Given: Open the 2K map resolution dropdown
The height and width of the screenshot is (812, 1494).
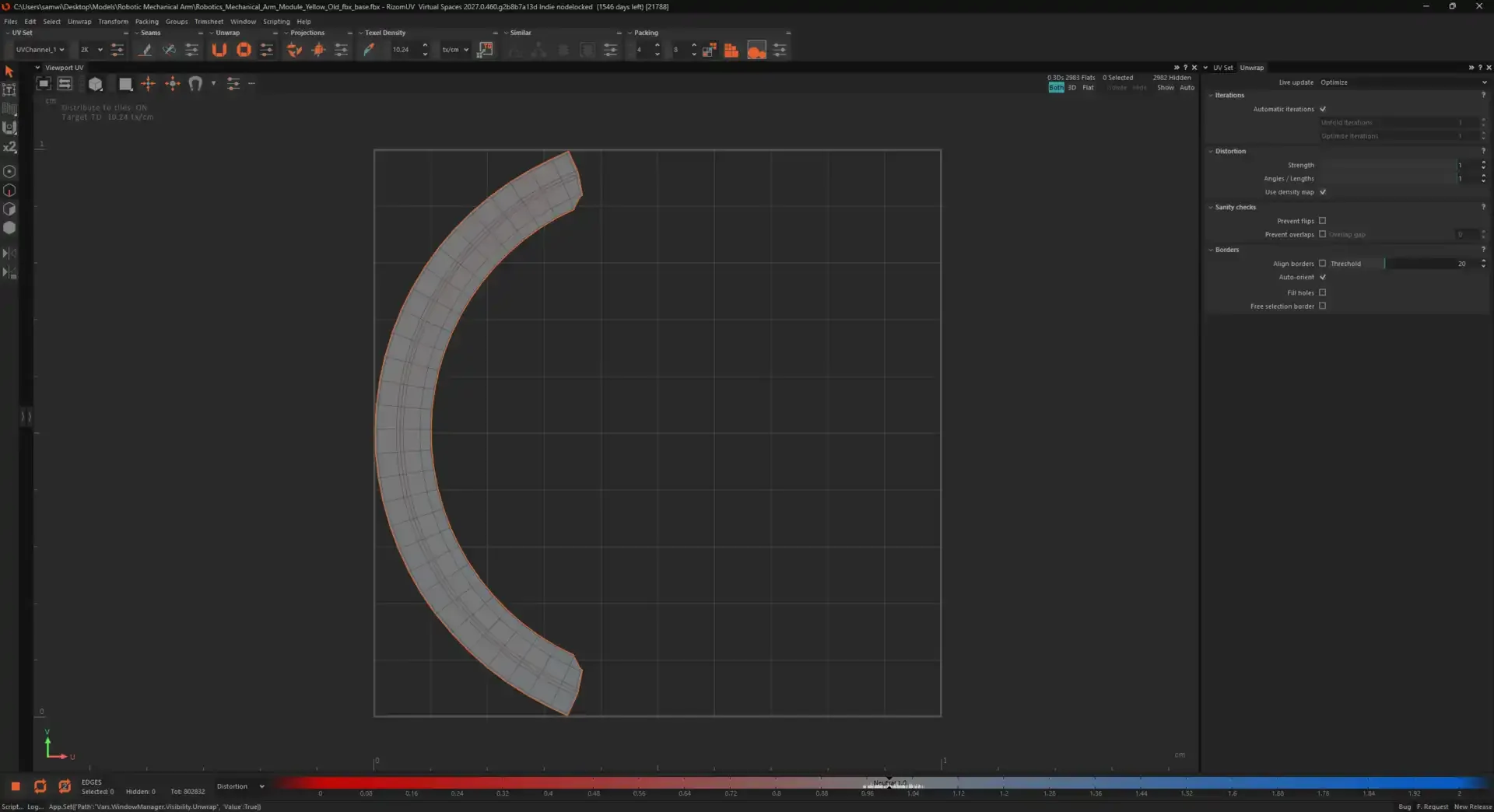Looking at the screenshot, I should (91, 50).
